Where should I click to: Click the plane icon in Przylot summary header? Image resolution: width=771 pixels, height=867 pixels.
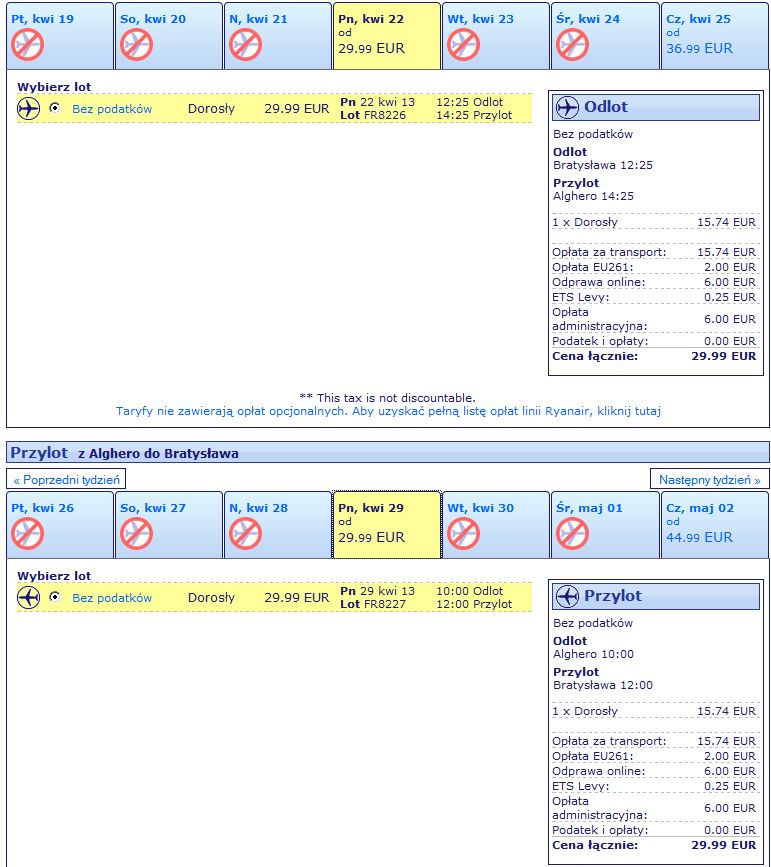tap(567, 596)
